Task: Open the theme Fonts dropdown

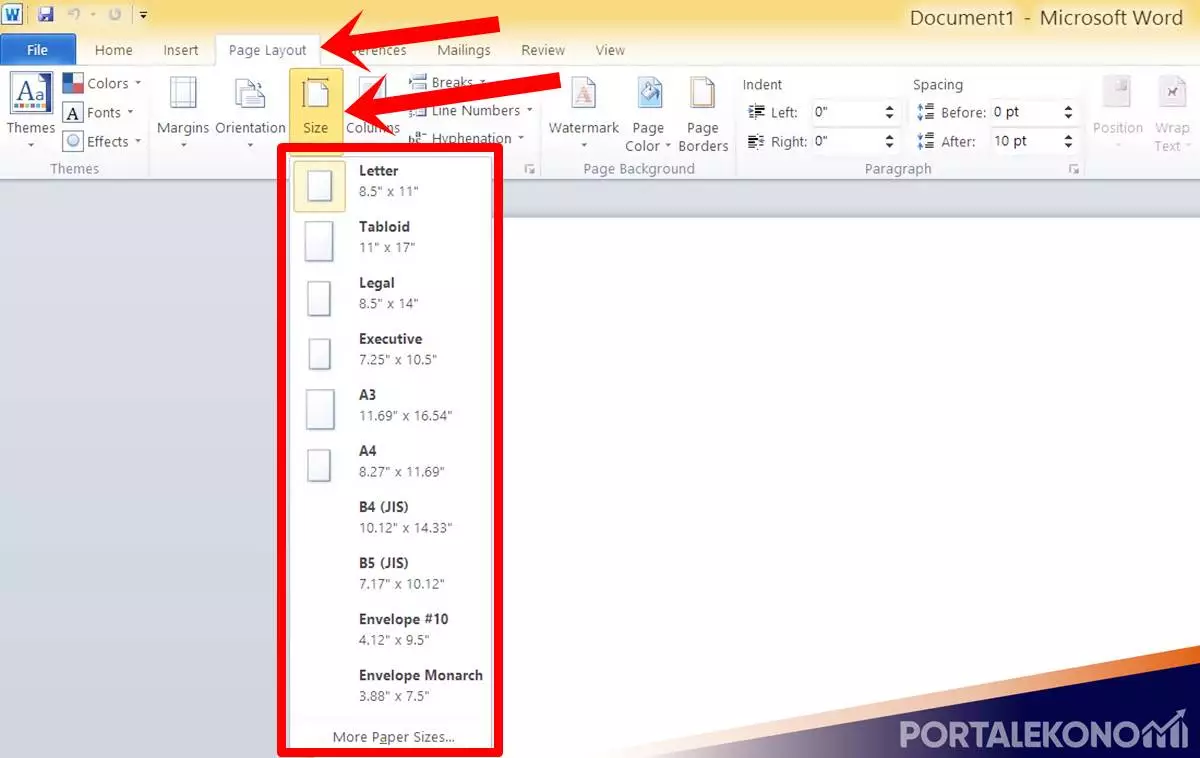Action: point(98,112)
